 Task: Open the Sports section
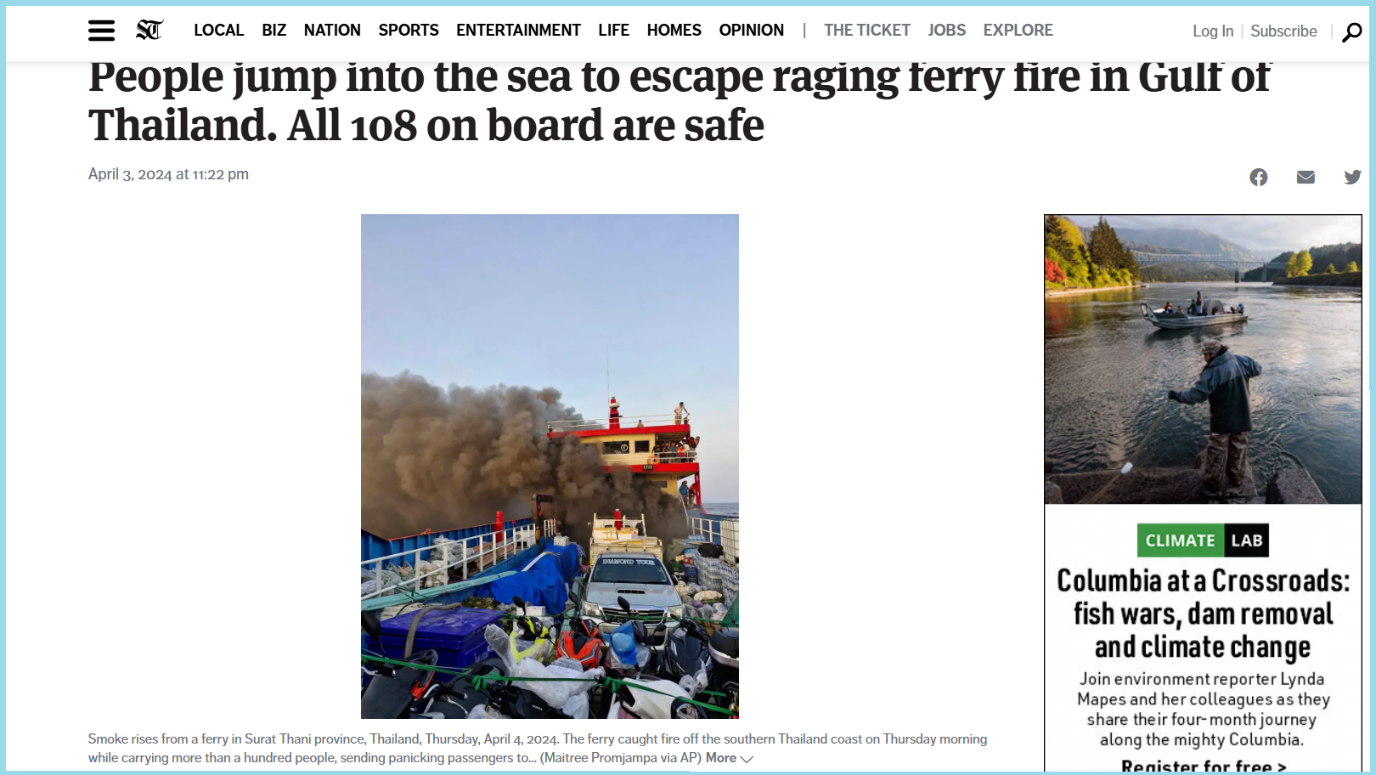pos(408,31)
